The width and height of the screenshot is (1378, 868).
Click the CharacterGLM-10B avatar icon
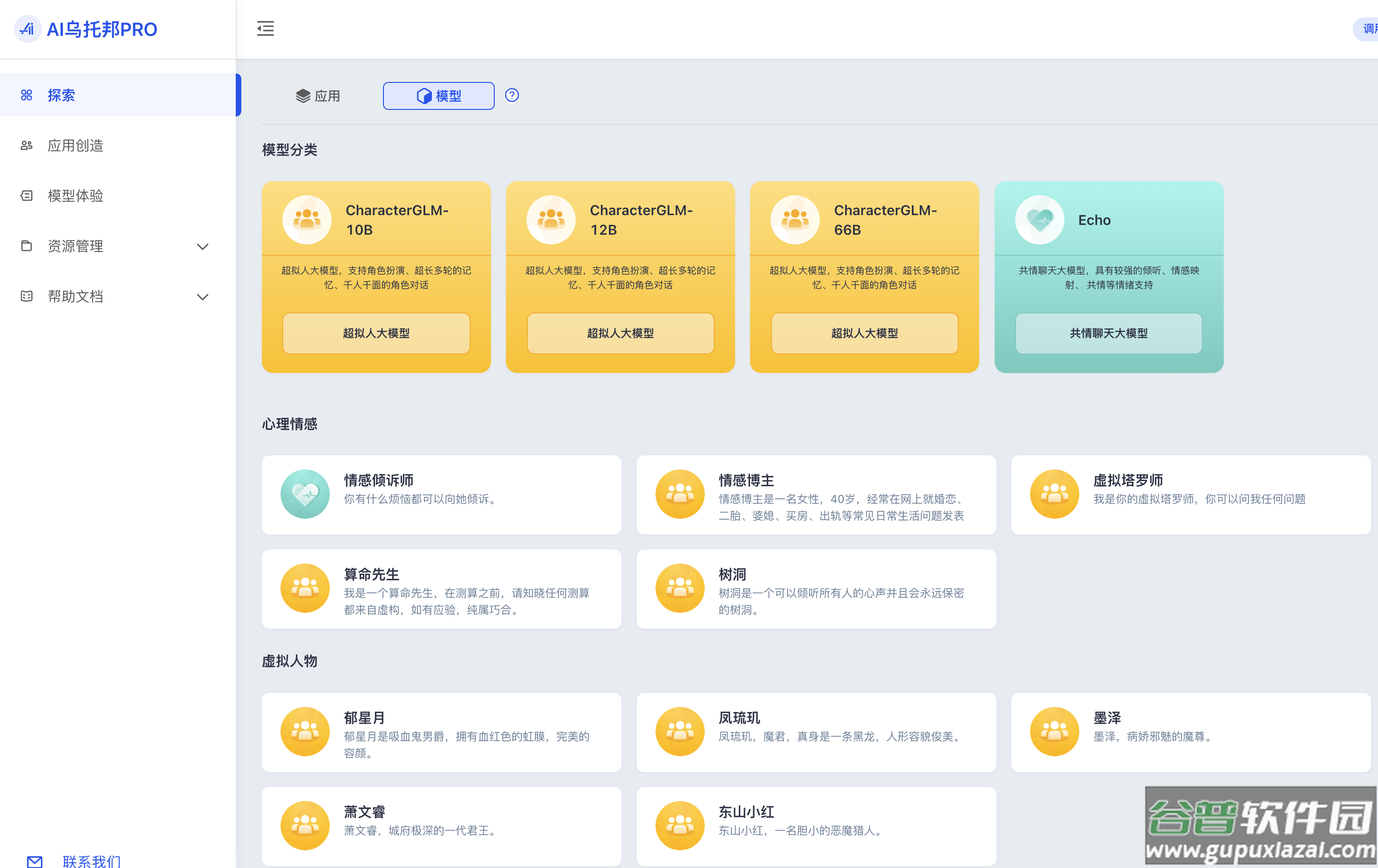point(307,220)
